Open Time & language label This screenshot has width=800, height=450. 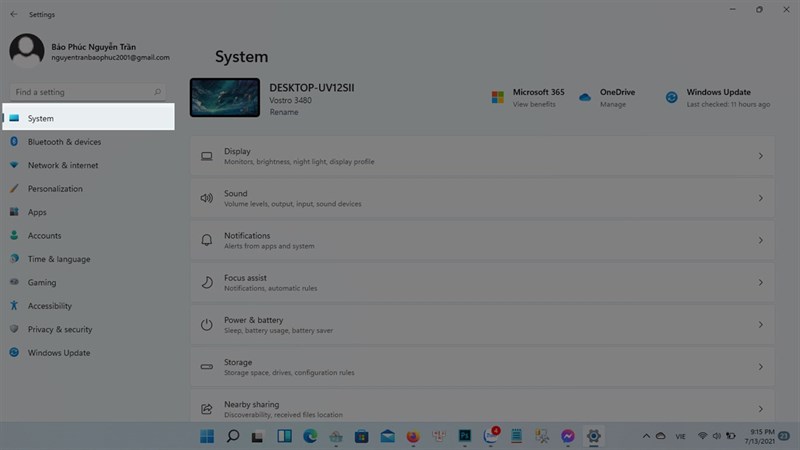point(59,259)
